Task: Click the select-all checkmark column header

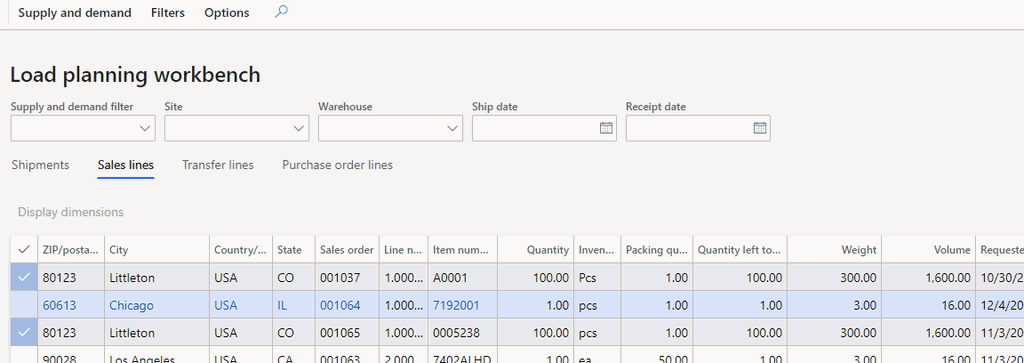Action: [x=24, y=249]
